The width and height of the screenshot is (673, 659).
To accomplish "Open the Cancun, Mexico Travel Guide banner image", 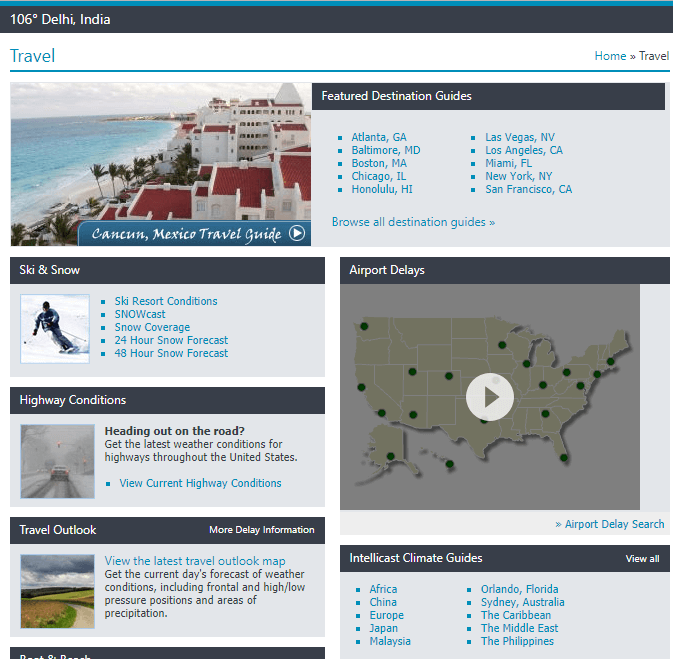I will click(x=161, y=164).
